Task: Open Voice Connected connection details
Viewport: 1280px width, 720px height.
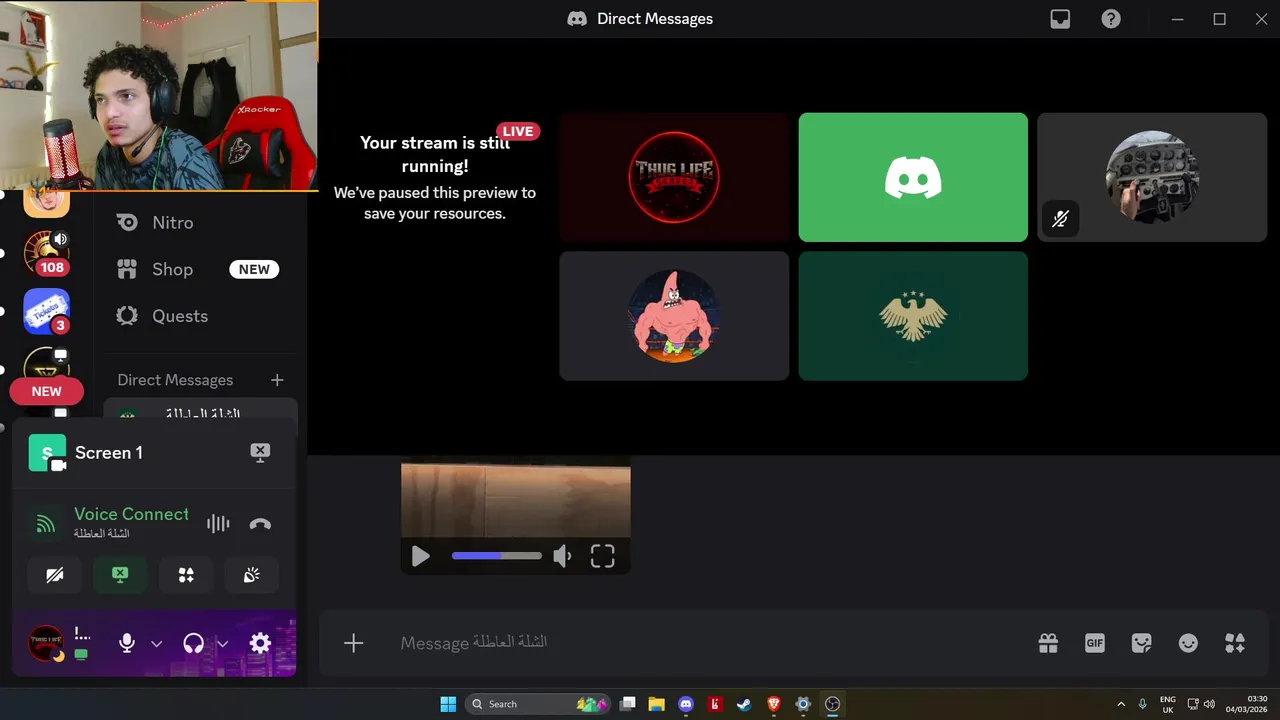Action: tap(131, 514)
